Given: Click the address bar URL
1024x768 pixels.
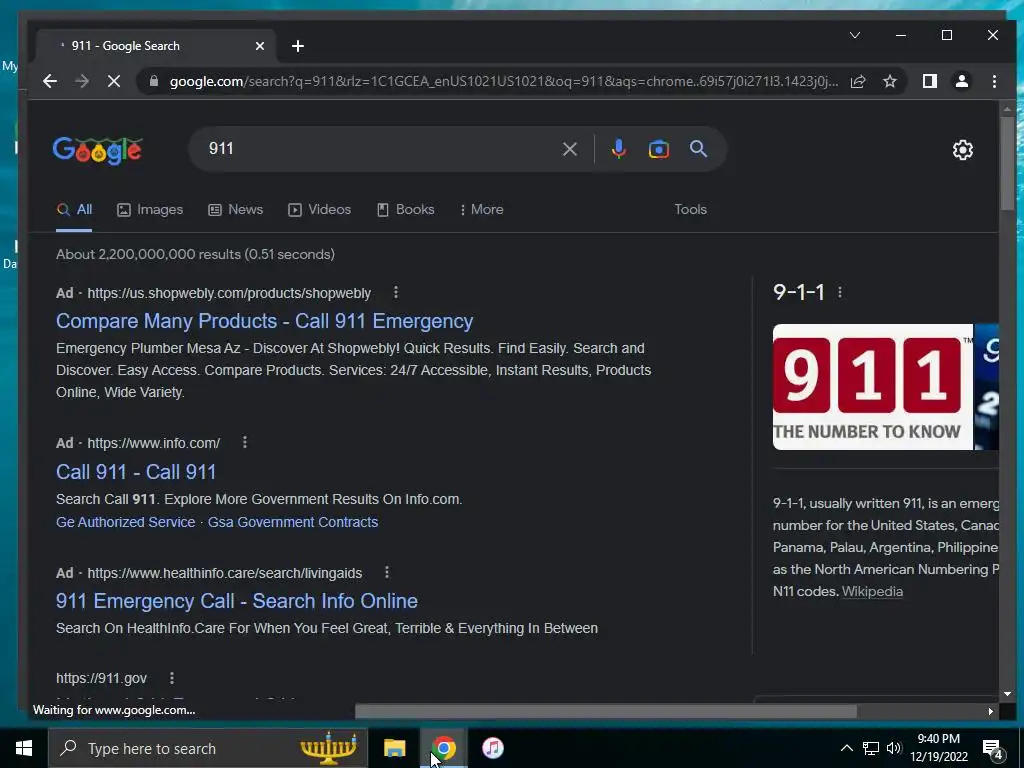Looking at the screenshot, I should pyautogui.click(x=503, y=81).
